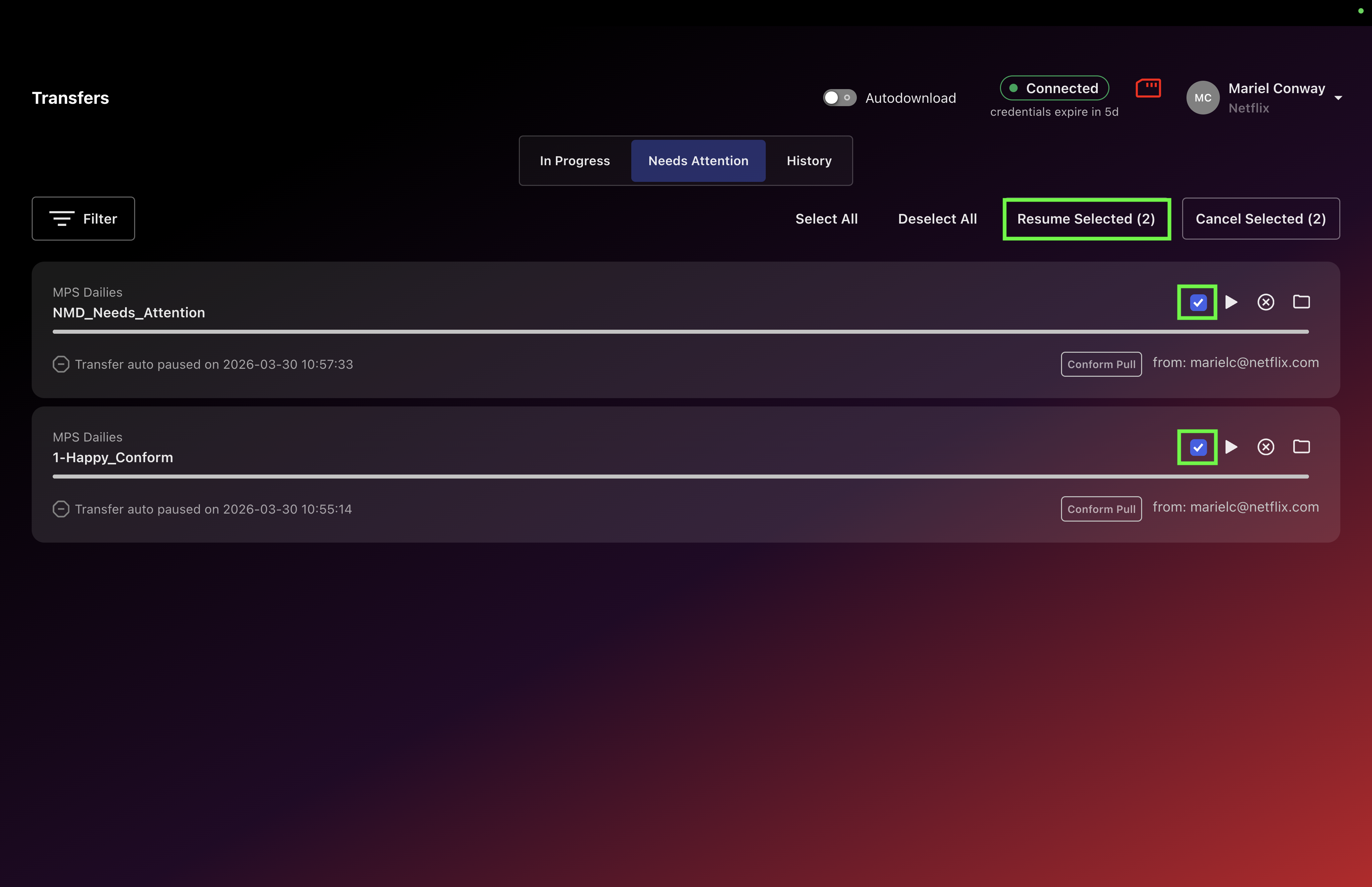1372x887 pixels.
Task: Switch to the In Progress tab
Action: tap(575, 161)
